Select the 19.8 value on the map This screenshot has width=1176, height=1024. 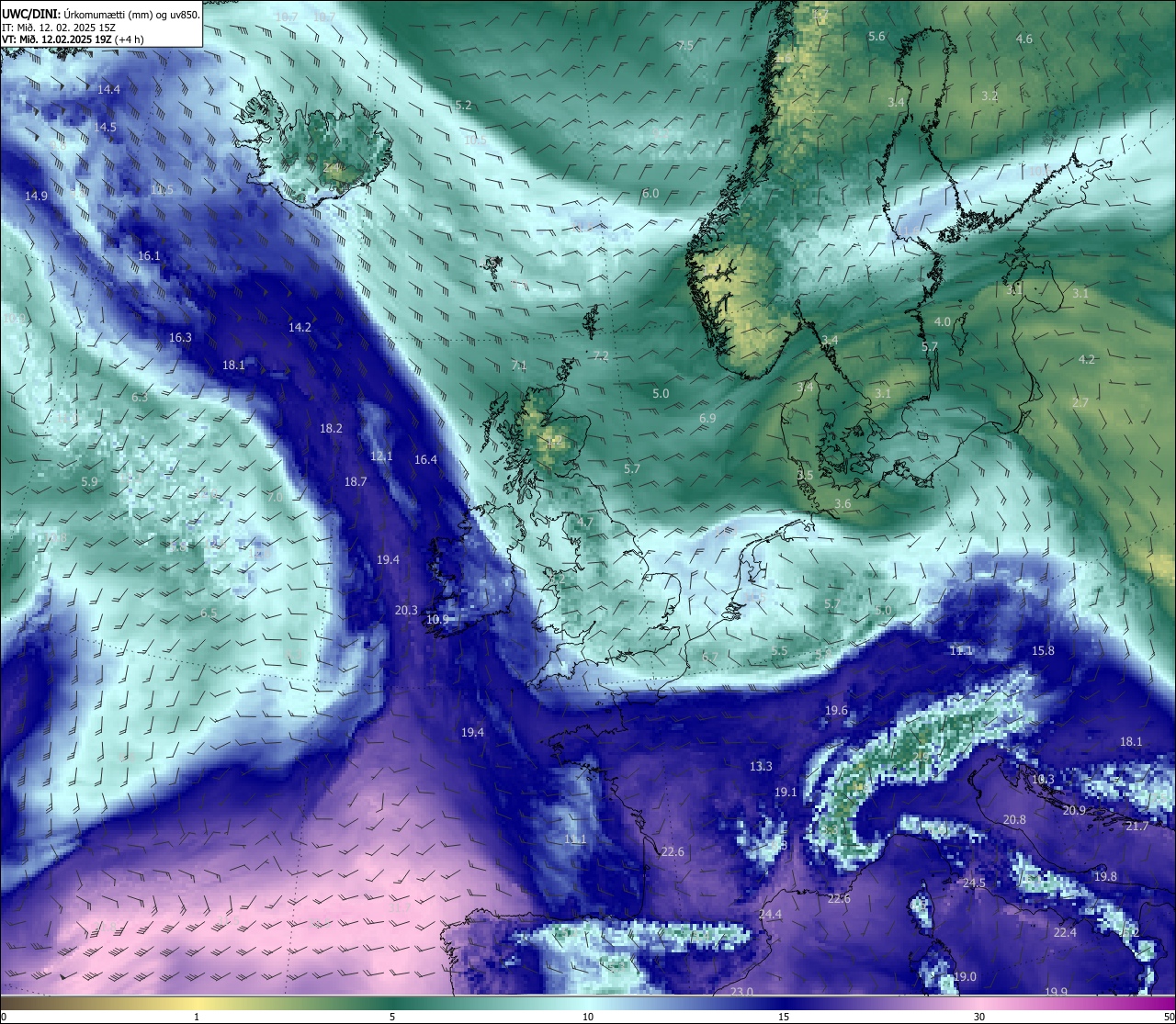click(x=1105, y=876)
